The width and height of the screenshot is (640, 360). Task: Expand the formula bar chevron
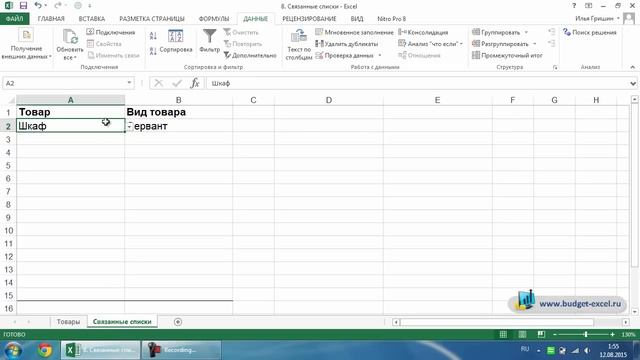pyautogui.click(x=633, y=83)
